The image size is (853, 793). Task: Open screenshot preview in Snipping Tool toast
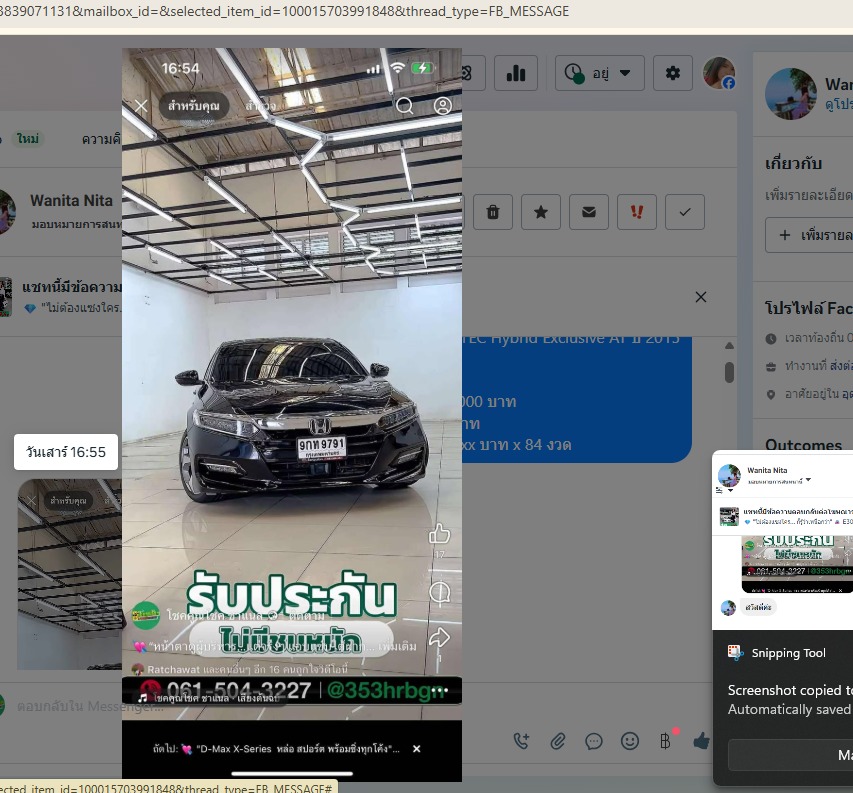(x=783, y=541)
